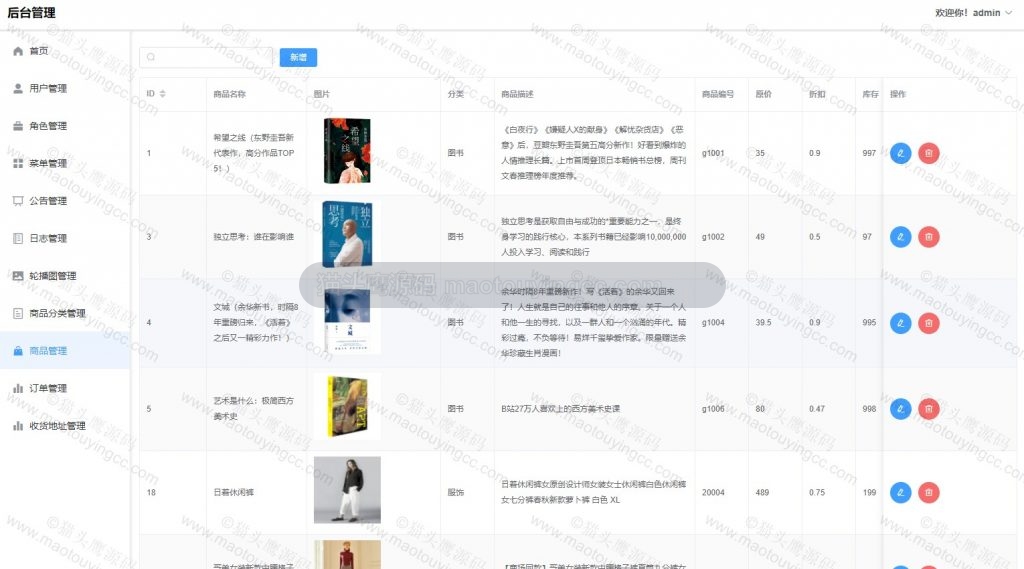Click the home icon beside 首页
The image size is (1024, 569).
pos(18,51)
